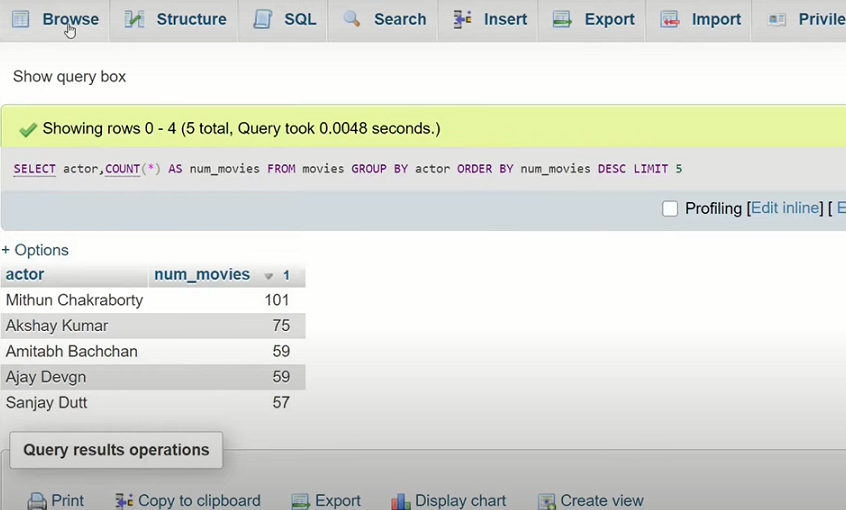Click Export link in query results operations
The height and width of the screenshot is (510, 846).
pos(338,501)
